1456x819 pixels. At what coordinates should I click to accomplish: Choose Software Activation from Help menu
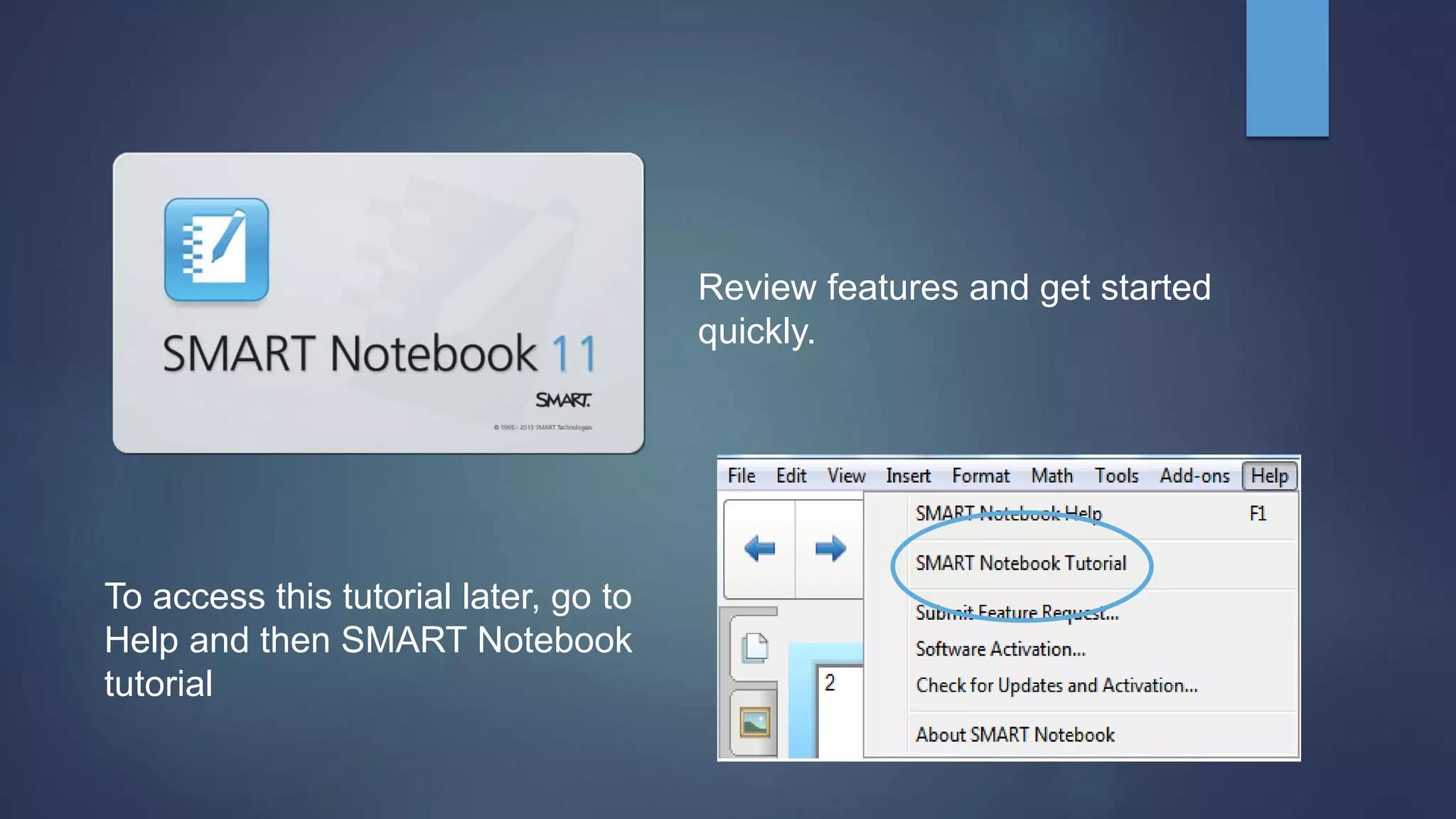coord(1000,649)
